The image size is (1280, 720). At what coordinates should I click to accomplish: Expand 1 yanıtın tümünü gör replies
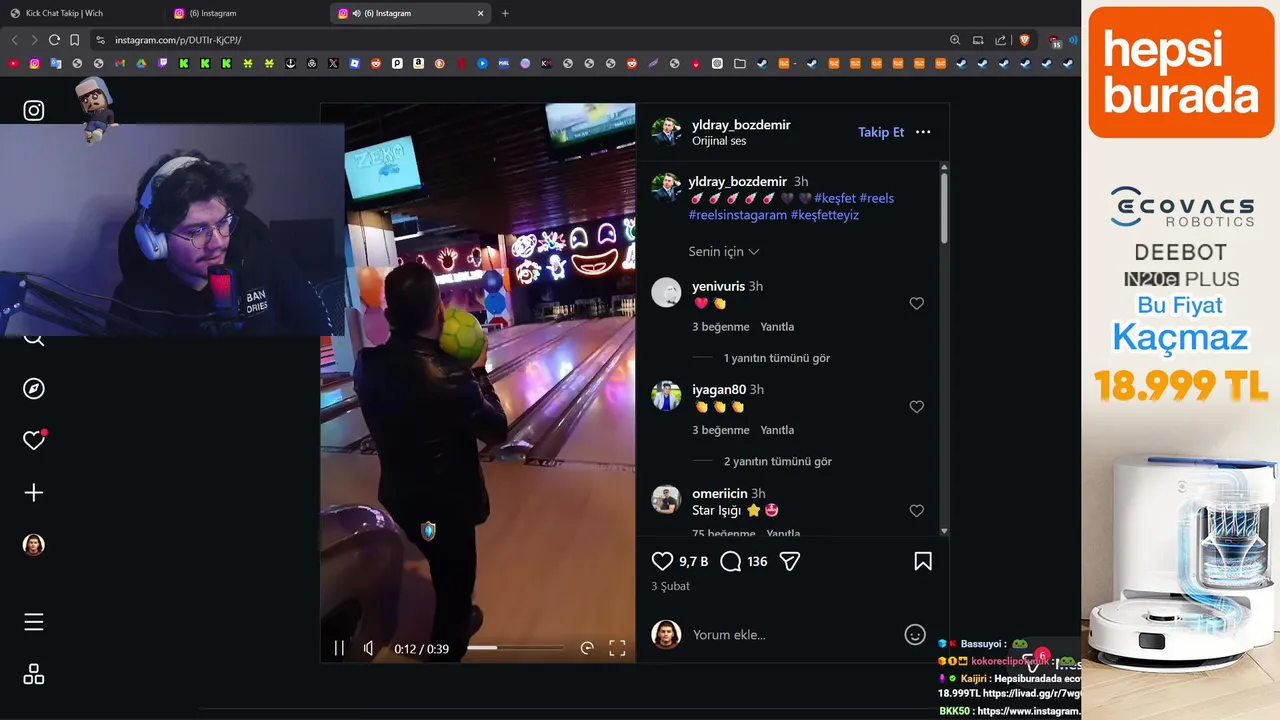(x=777, y=358)
